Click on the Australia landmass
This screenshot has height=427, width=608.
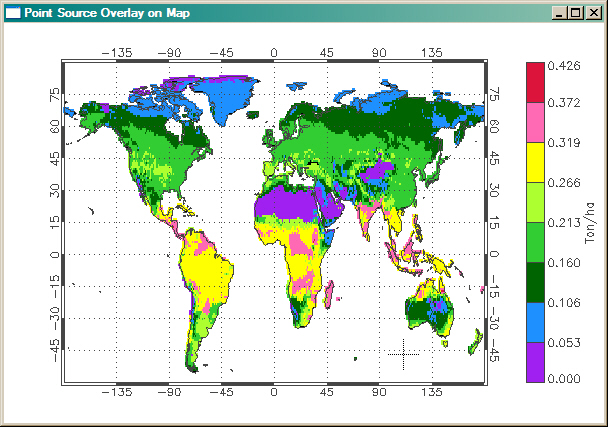point(428,310)
